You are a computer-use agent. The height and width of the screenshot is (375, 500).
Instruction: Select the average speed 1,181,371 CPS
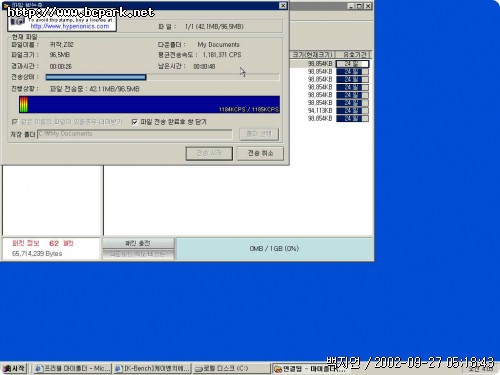pyautogui.click(x=222, y=55)
